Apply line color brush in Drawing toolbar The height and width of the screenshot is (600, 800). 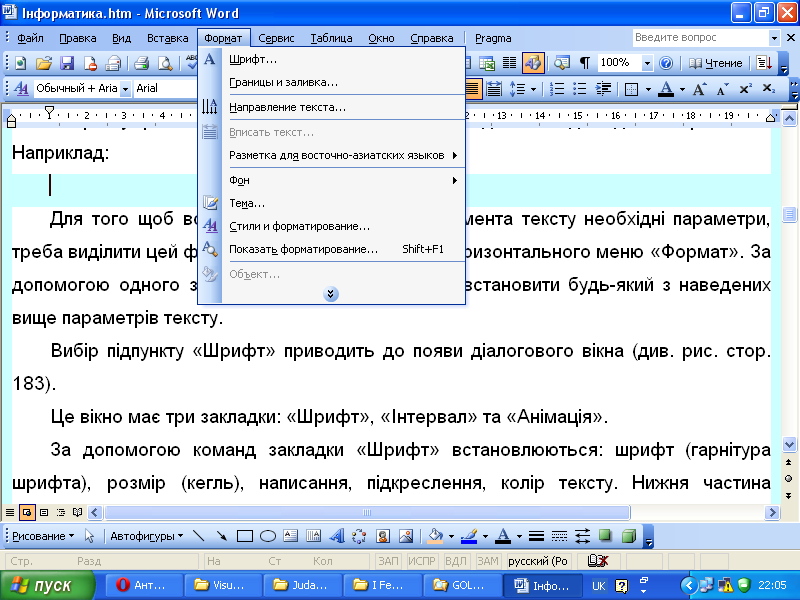click(x=469, y=536)
